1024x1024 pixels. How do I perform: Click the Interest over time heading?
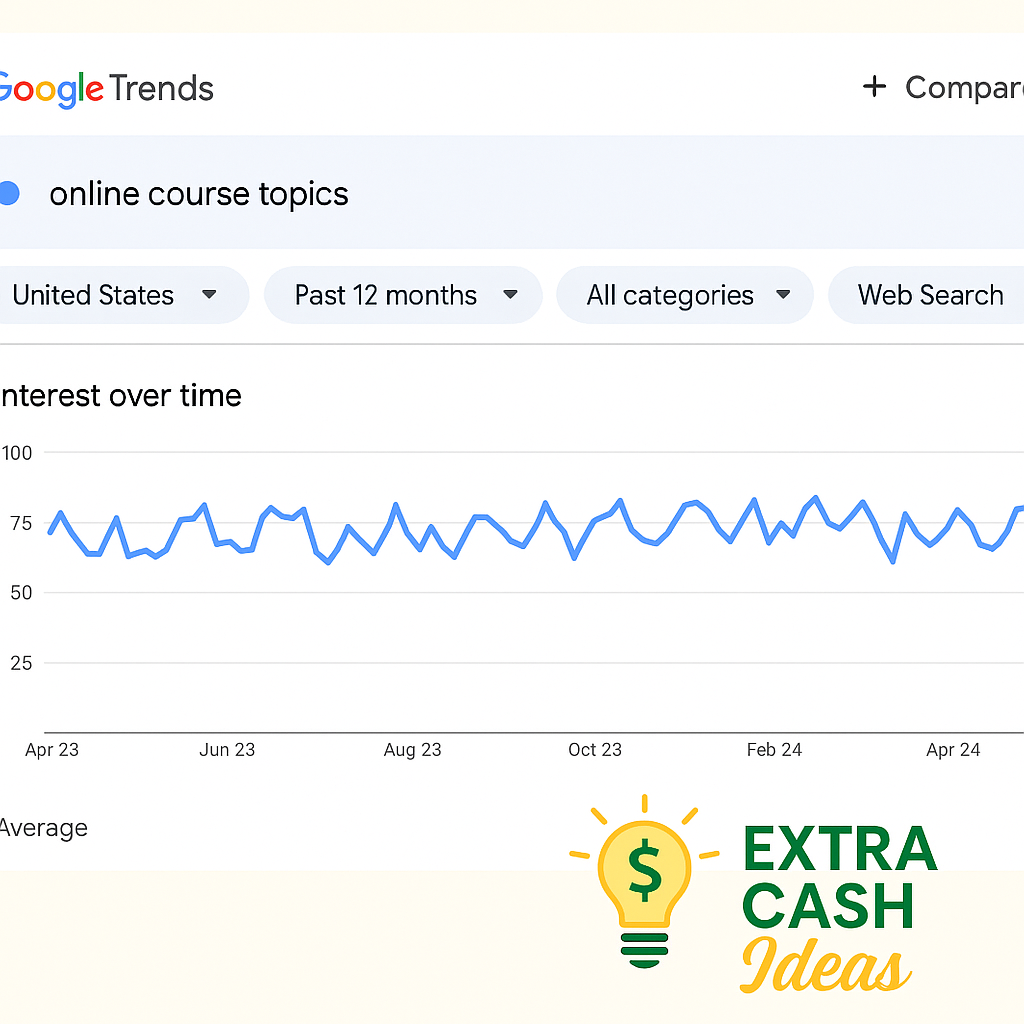[120, 396]
